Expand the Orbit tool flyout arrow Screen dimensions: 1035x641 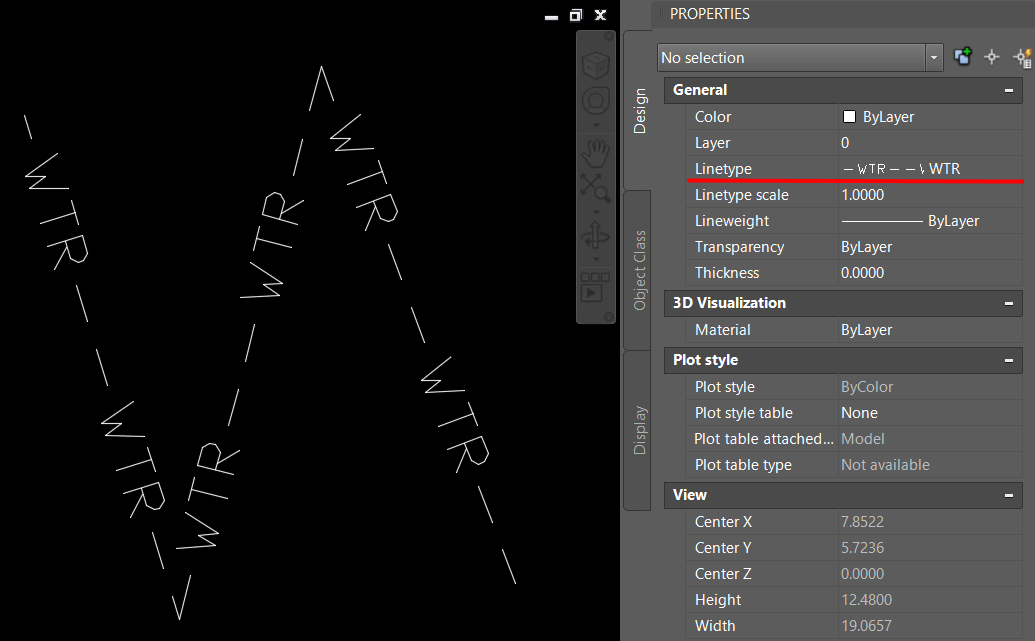(595, 259)
